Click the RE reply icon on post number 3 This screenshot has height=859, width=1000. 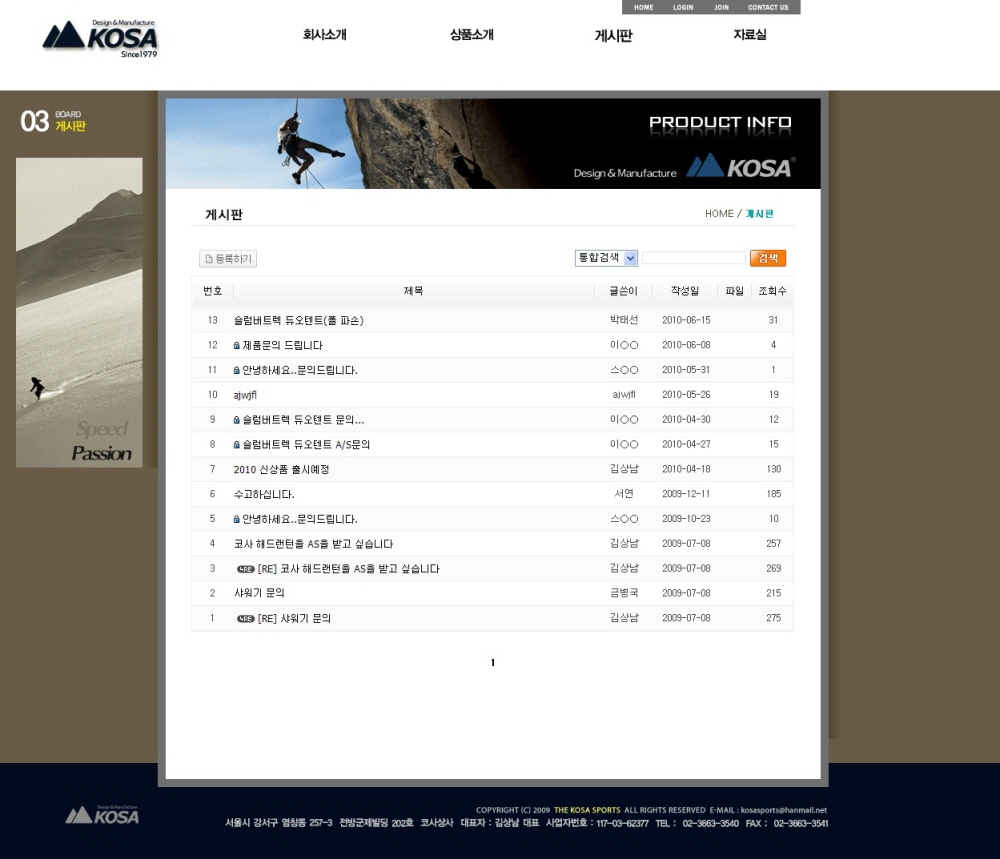[246, 569]
